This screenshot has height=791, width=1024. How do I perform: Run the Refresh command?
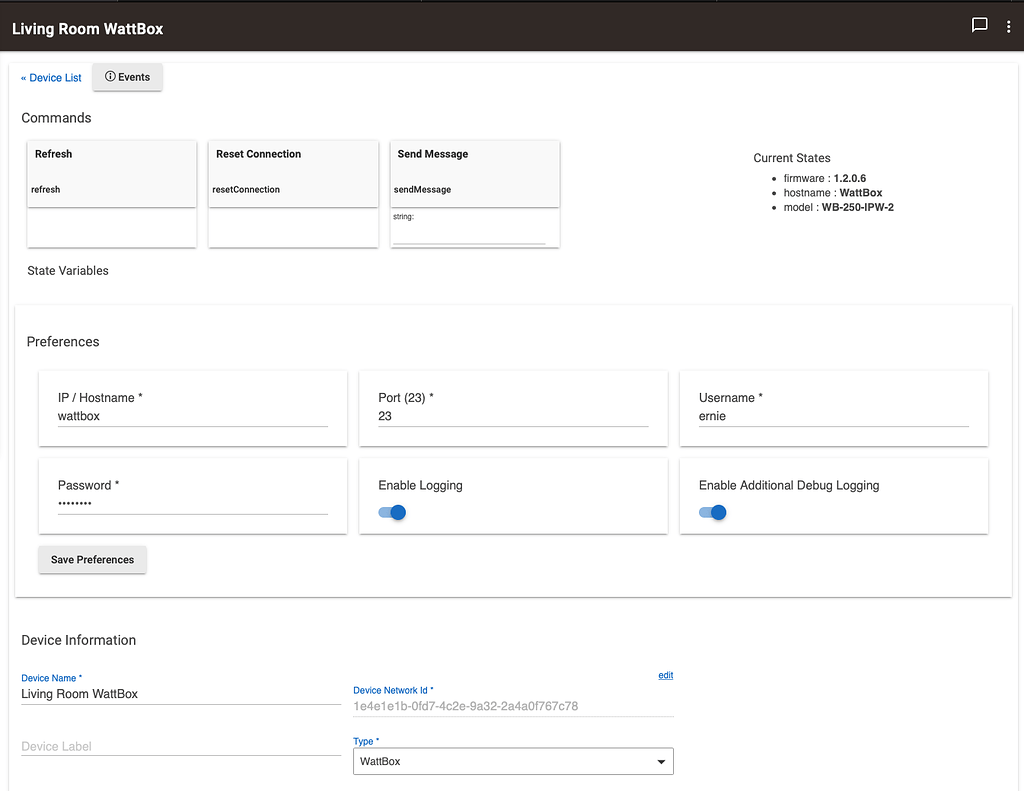coord(111,173)
